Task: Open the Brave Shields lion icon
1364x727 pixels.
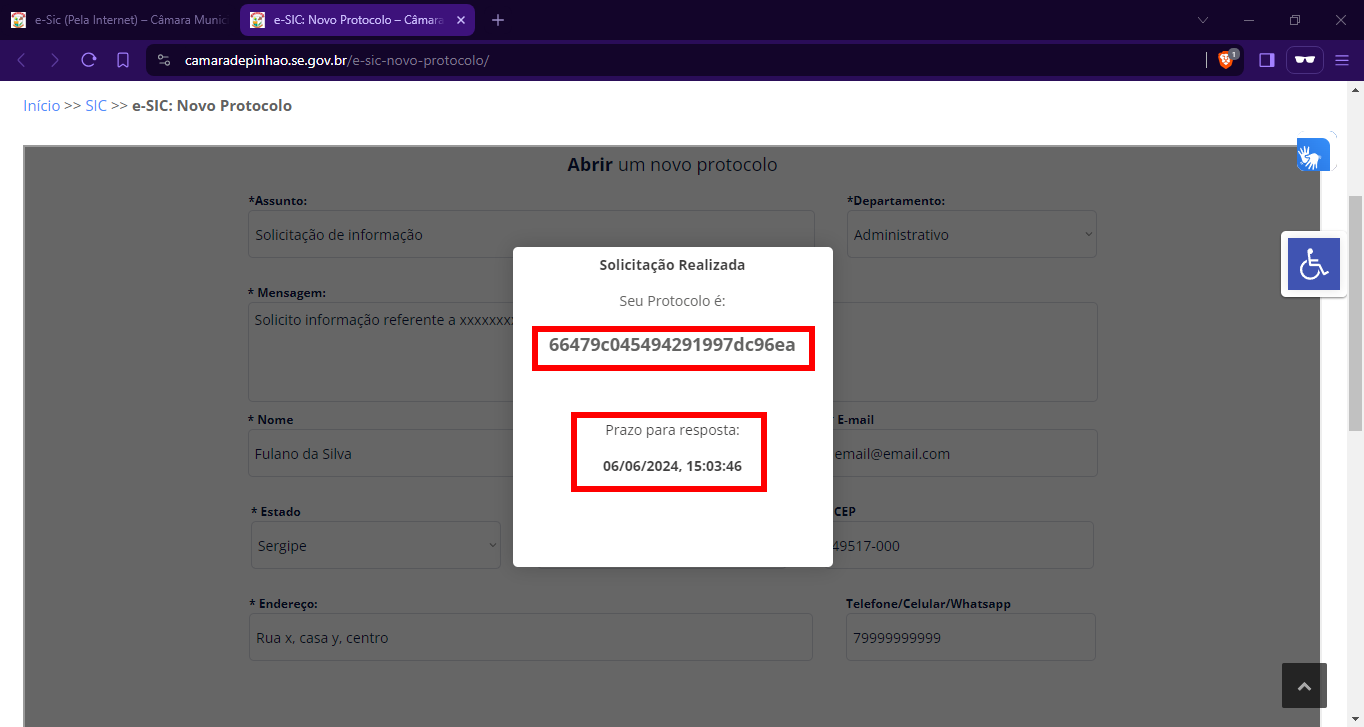Action: pyautogui.click(x=1226, y=60)
